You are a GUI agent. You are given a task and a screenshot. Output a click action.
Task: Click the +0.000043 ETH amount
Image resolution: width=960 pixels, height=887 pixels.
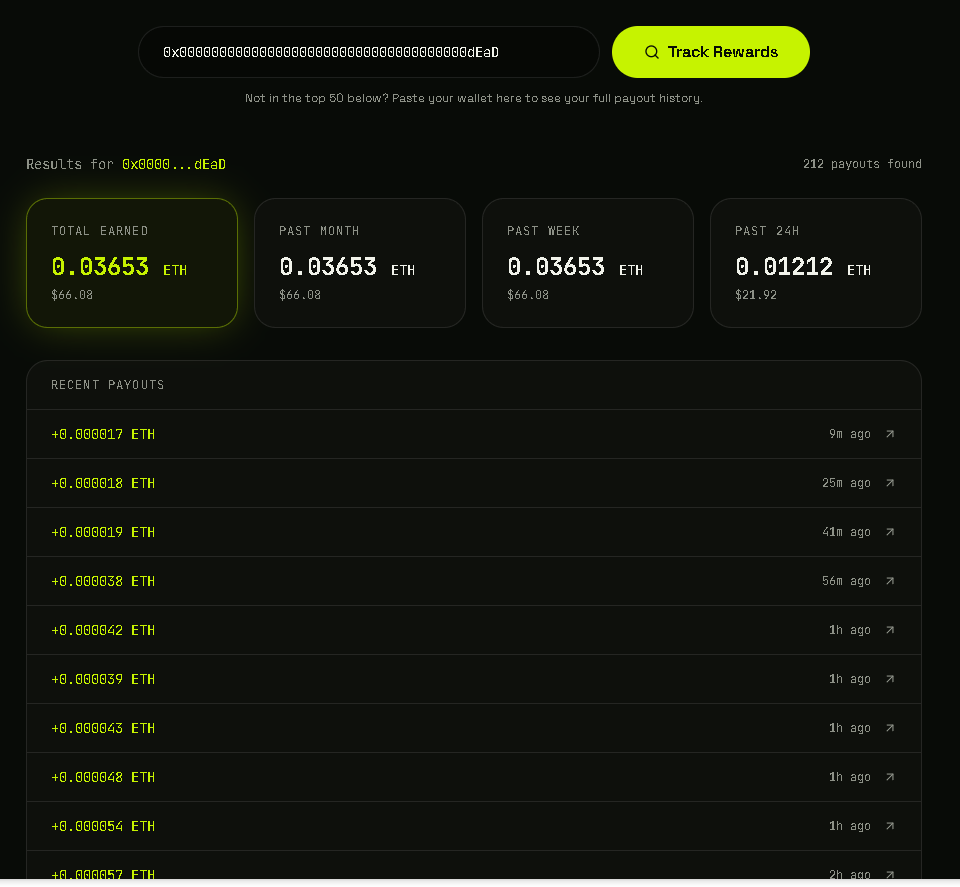pyautogui.click(x=103, y=728)
